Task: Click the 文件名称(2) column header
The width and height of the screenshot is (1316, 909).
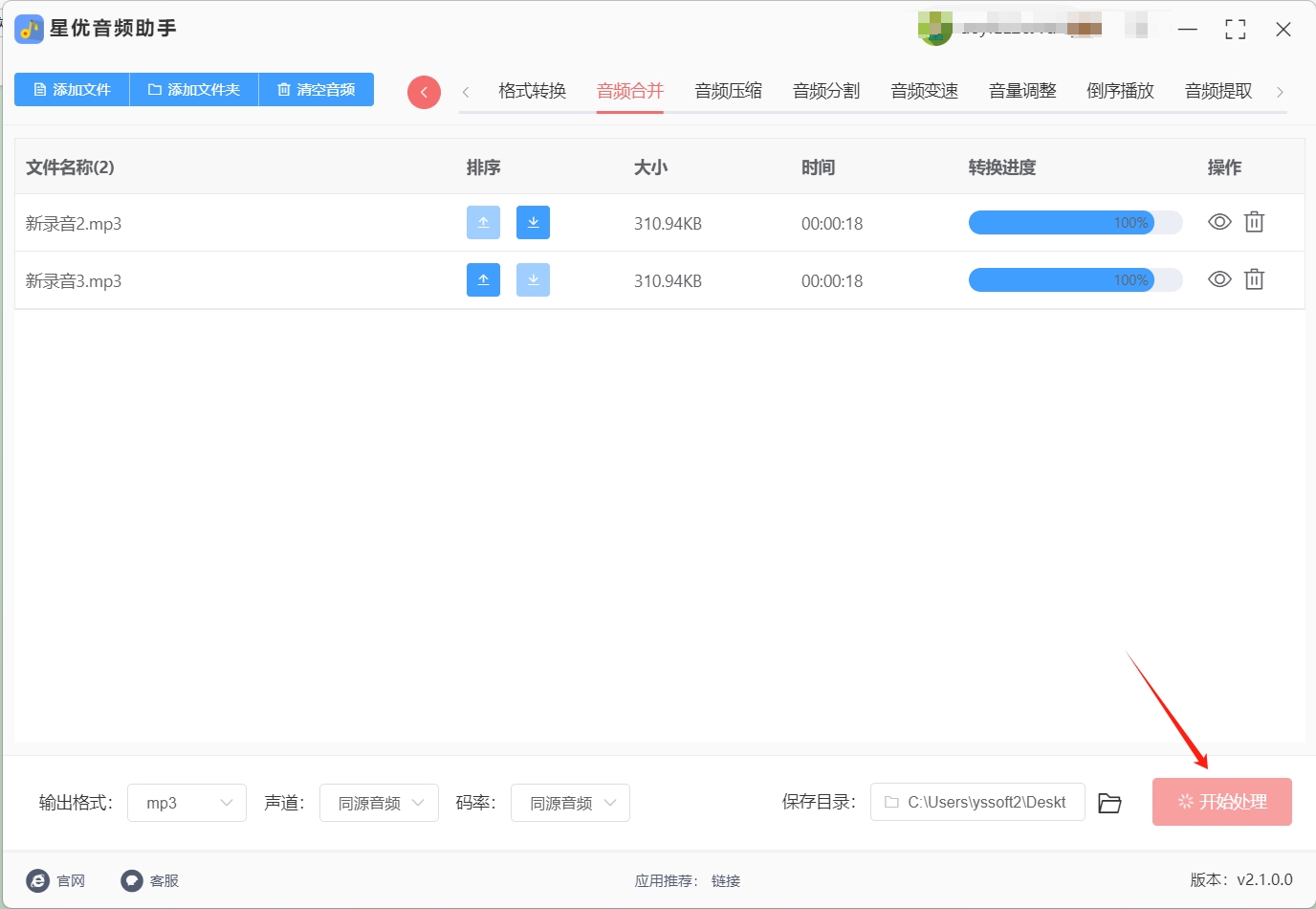Action: click(70, 167)
